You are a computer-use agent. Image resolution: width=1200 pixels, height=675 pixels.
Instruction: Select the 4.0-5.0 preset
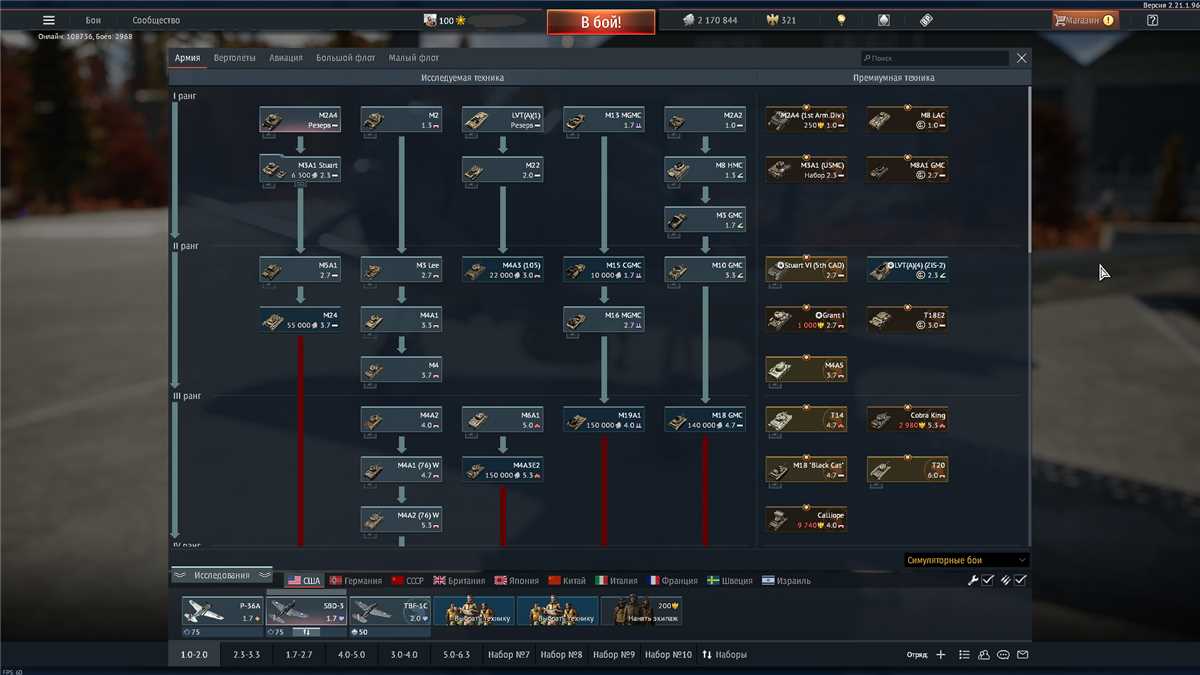pos(351,655)
